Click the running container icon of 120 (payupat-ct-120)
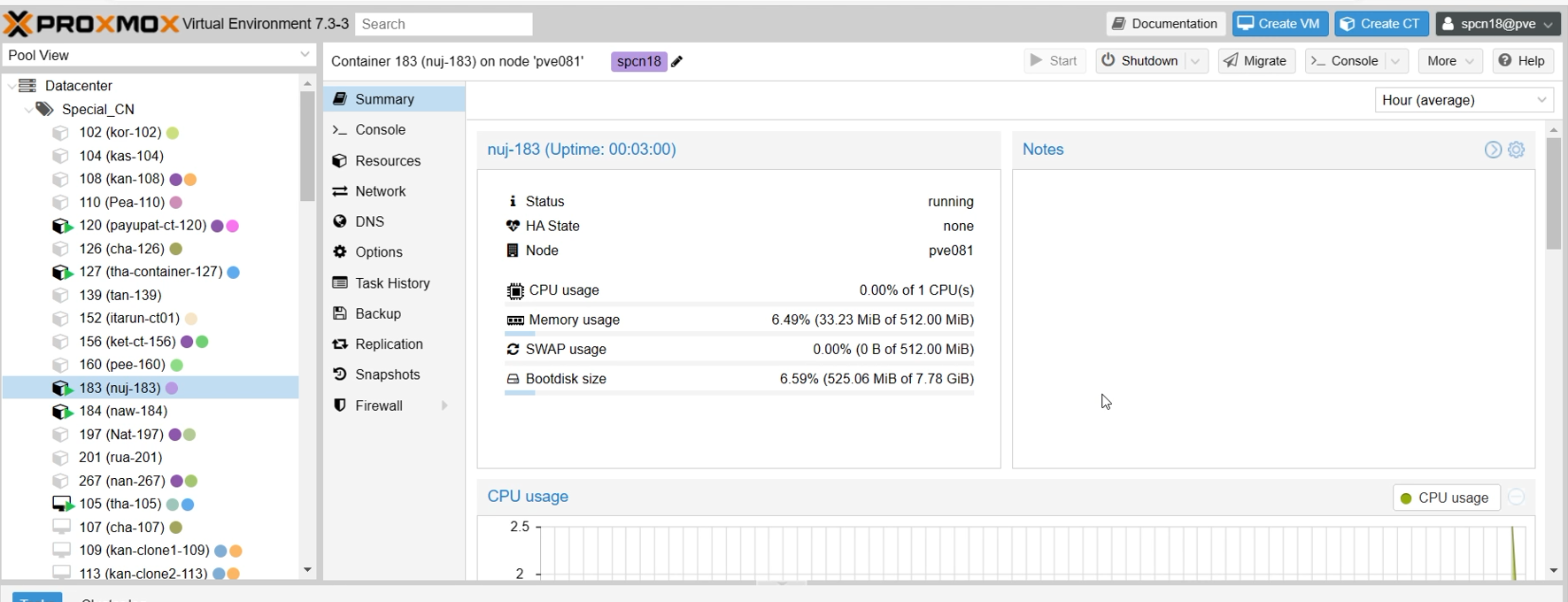1568x602 pixels. [x=62, y=226]
